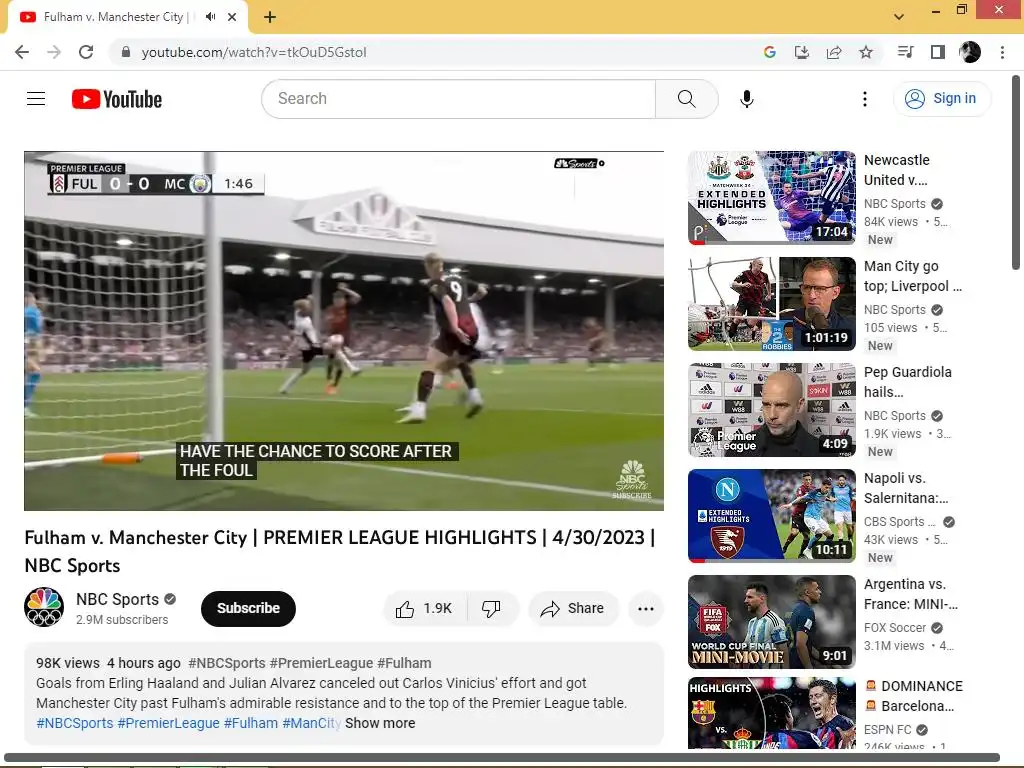Open media controls toolbar icon
Viewport: 1024px width, 768px height.
pyautogui.click(x=905, y=52)
